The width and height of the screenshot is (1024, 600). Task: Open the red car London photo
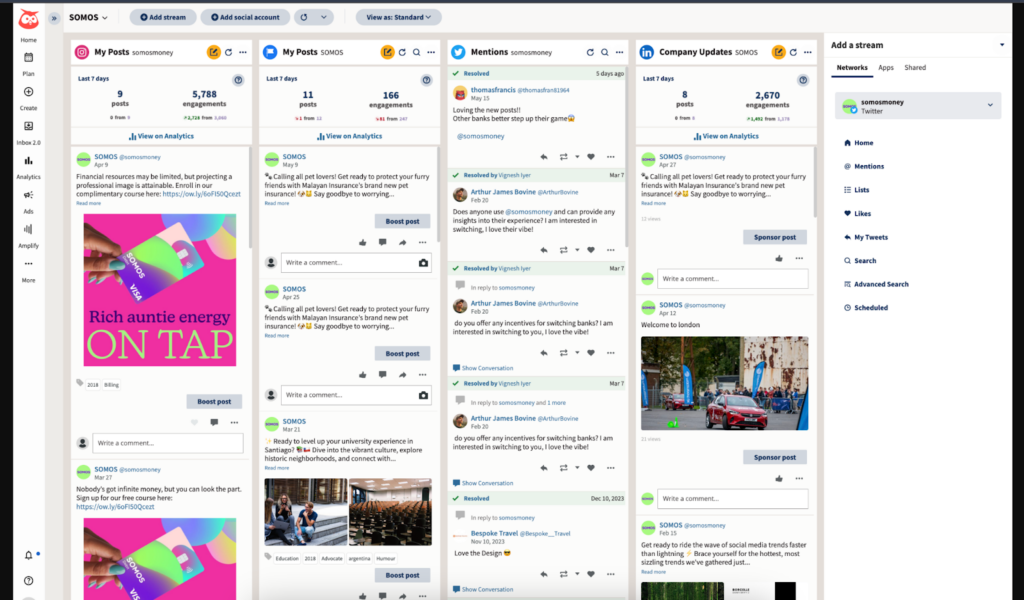pyautogui.click(x=724, y=383)
